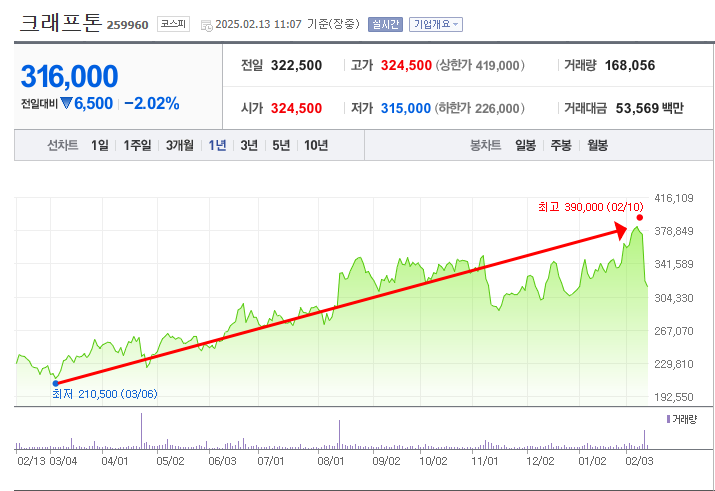Click x-axis date 07/01
Screen dimensions: 715x491
point(271,461)
